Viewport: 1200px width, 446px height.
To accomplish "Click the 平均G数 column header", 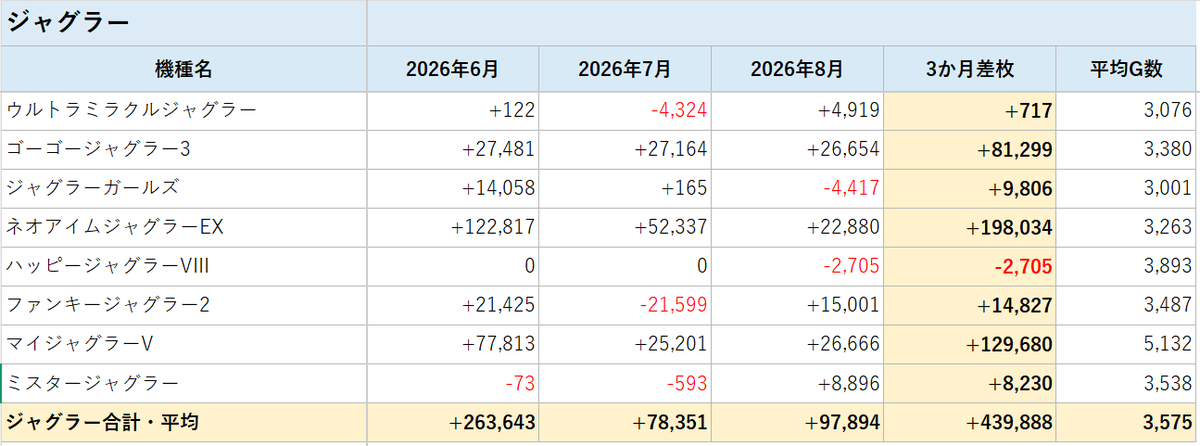I will (1128, 69).
